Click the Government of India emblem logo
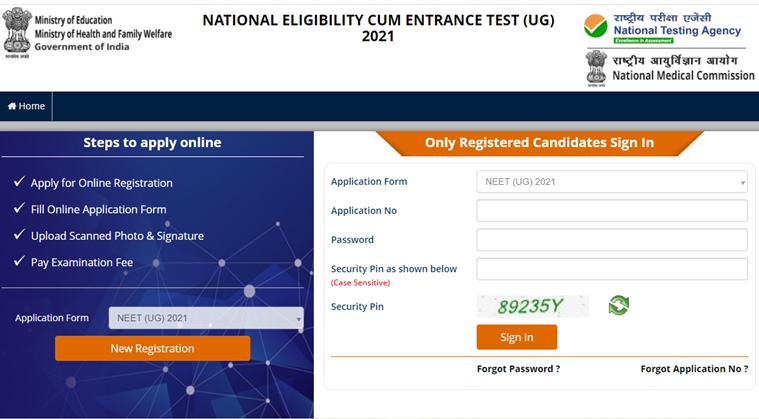Screen dimensions: 759x419 coord(17,32)
